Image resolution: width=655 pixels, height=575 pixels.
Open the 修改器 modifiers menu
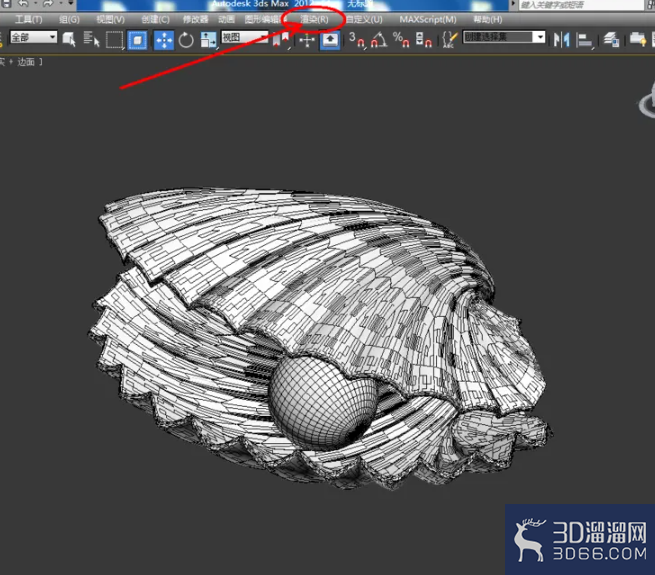195,19
